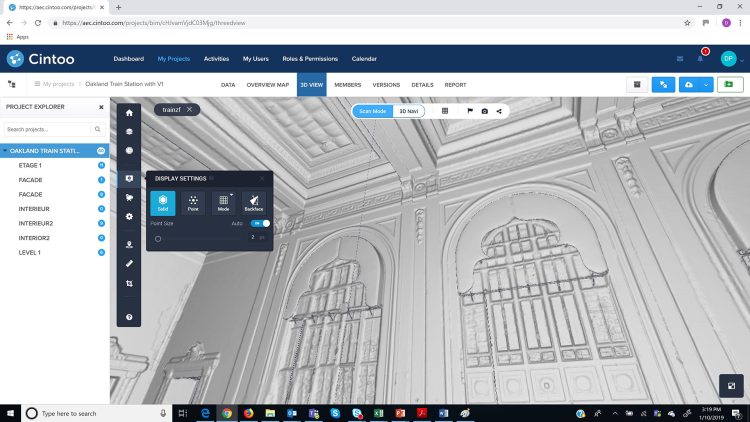Enable Backface display option
Screen dimensions: 750x422
(254, 203)
